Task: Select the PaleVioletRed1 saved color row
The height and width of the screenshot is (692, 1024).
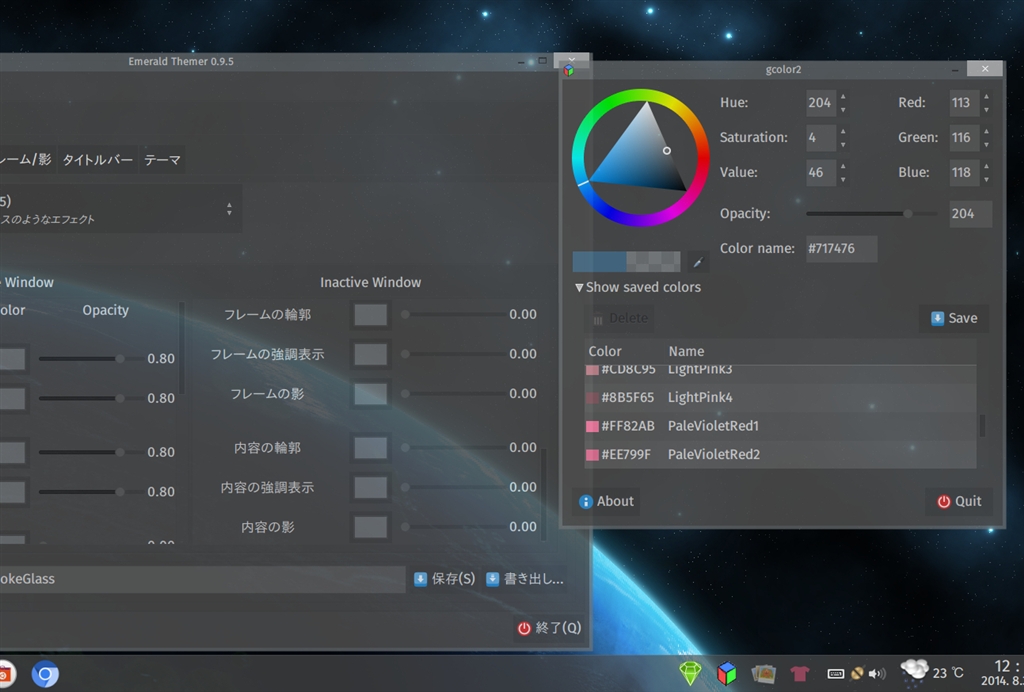Action: pyautogui.click(x=780, y=426)
